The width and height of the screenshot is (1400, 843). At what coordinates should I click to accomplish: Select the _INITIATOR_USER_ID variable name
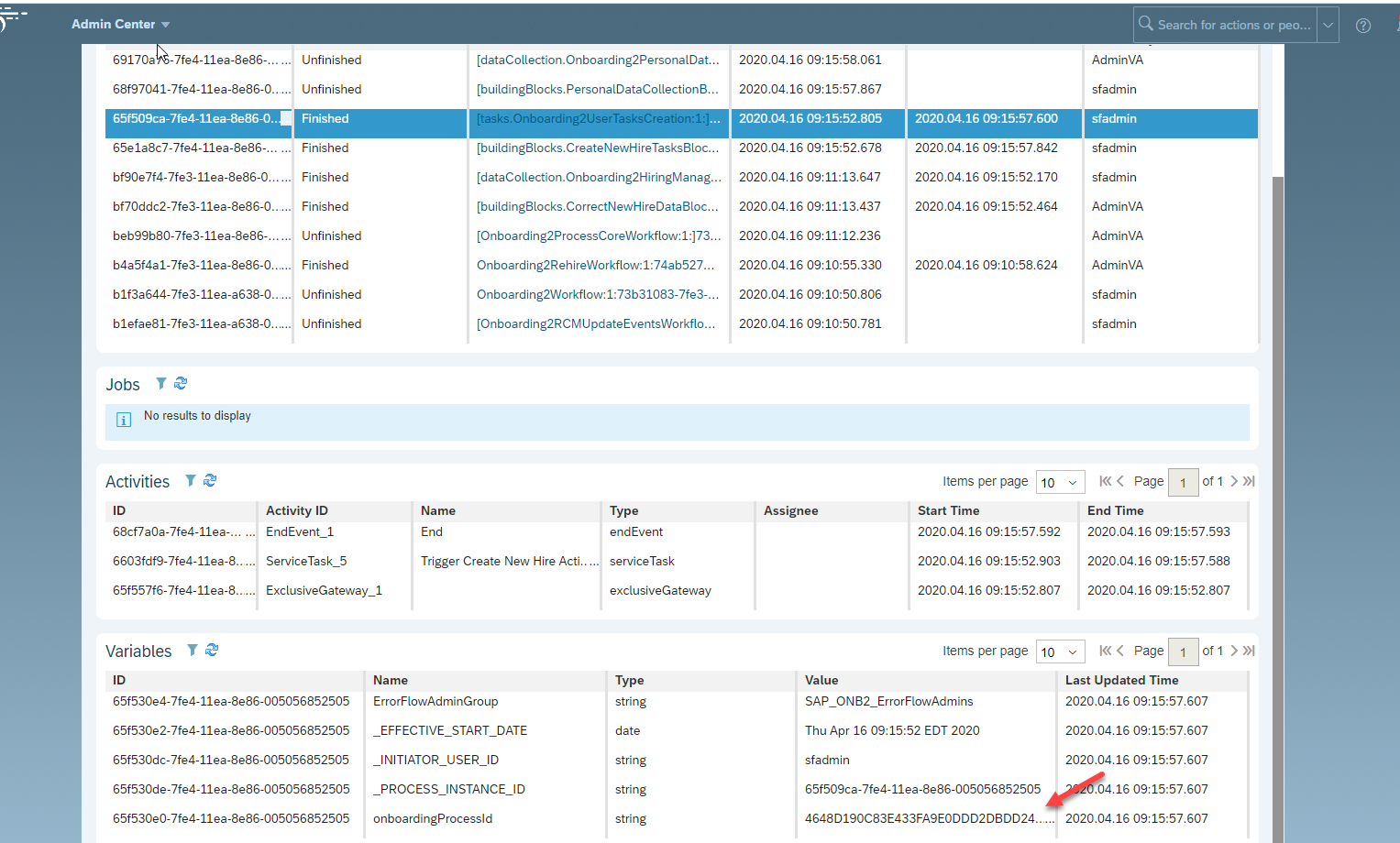(436, 760)
